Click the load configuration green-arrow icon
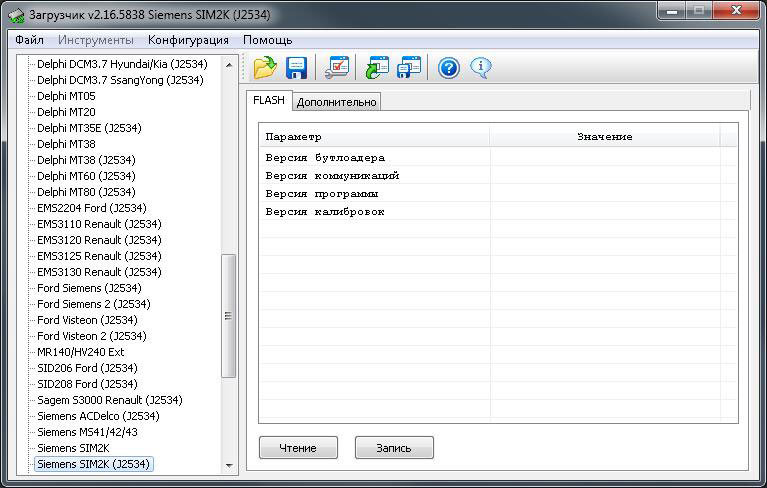 click(377, 68)
